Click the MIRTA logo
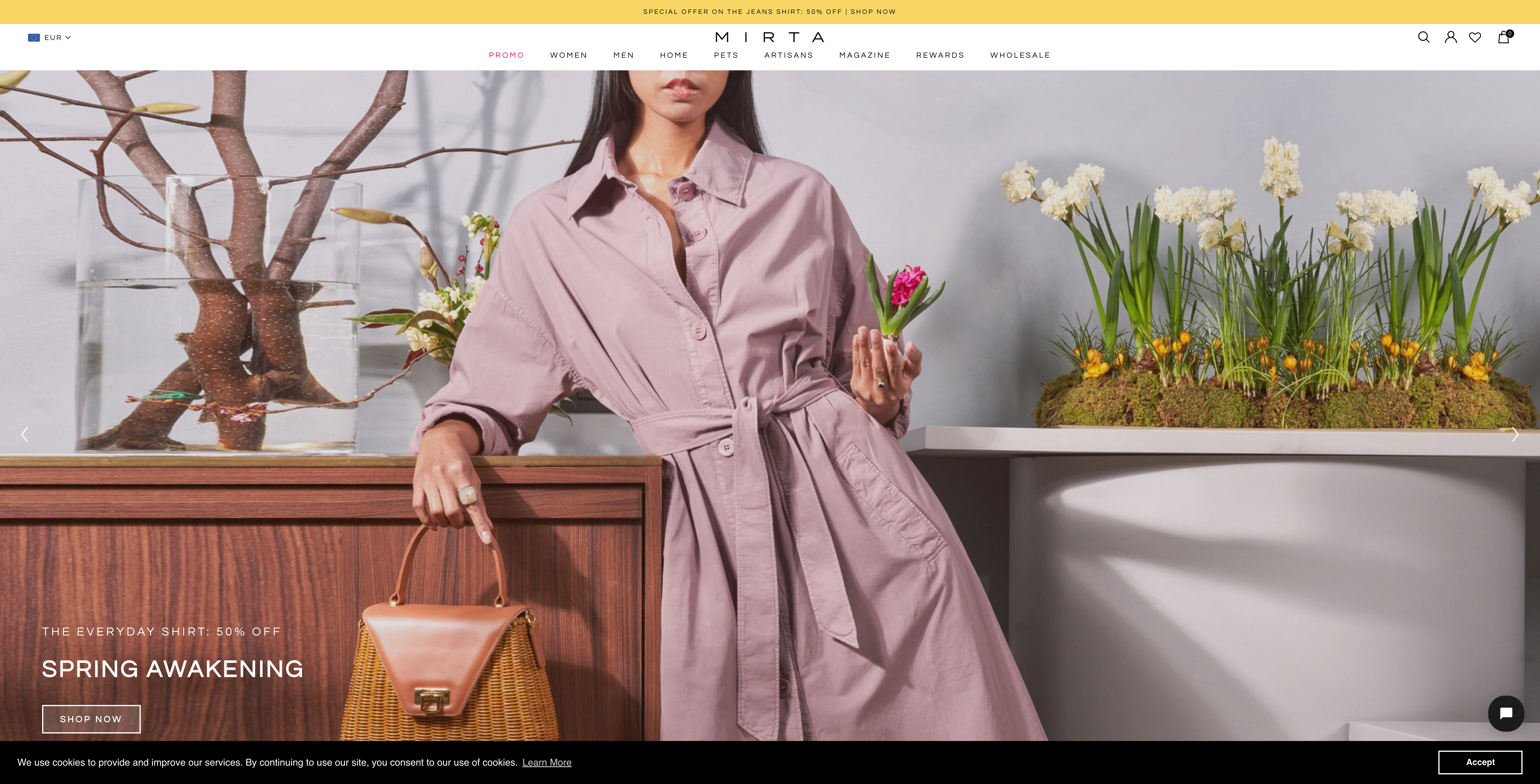The image size is (1540, 784). tap(769, 38)
